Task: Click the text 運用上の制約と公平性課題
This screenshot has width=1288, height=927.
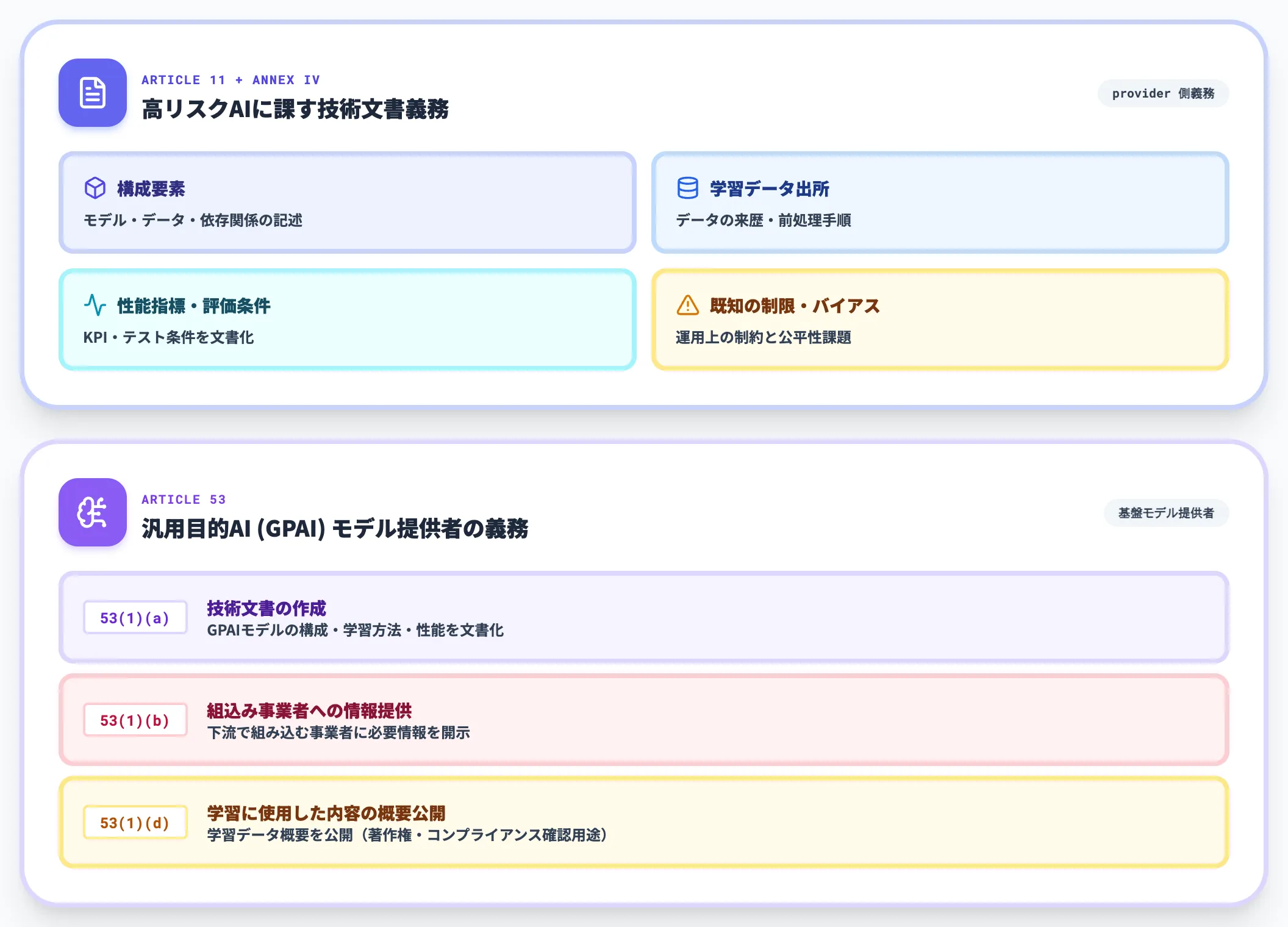Action: 764,337
